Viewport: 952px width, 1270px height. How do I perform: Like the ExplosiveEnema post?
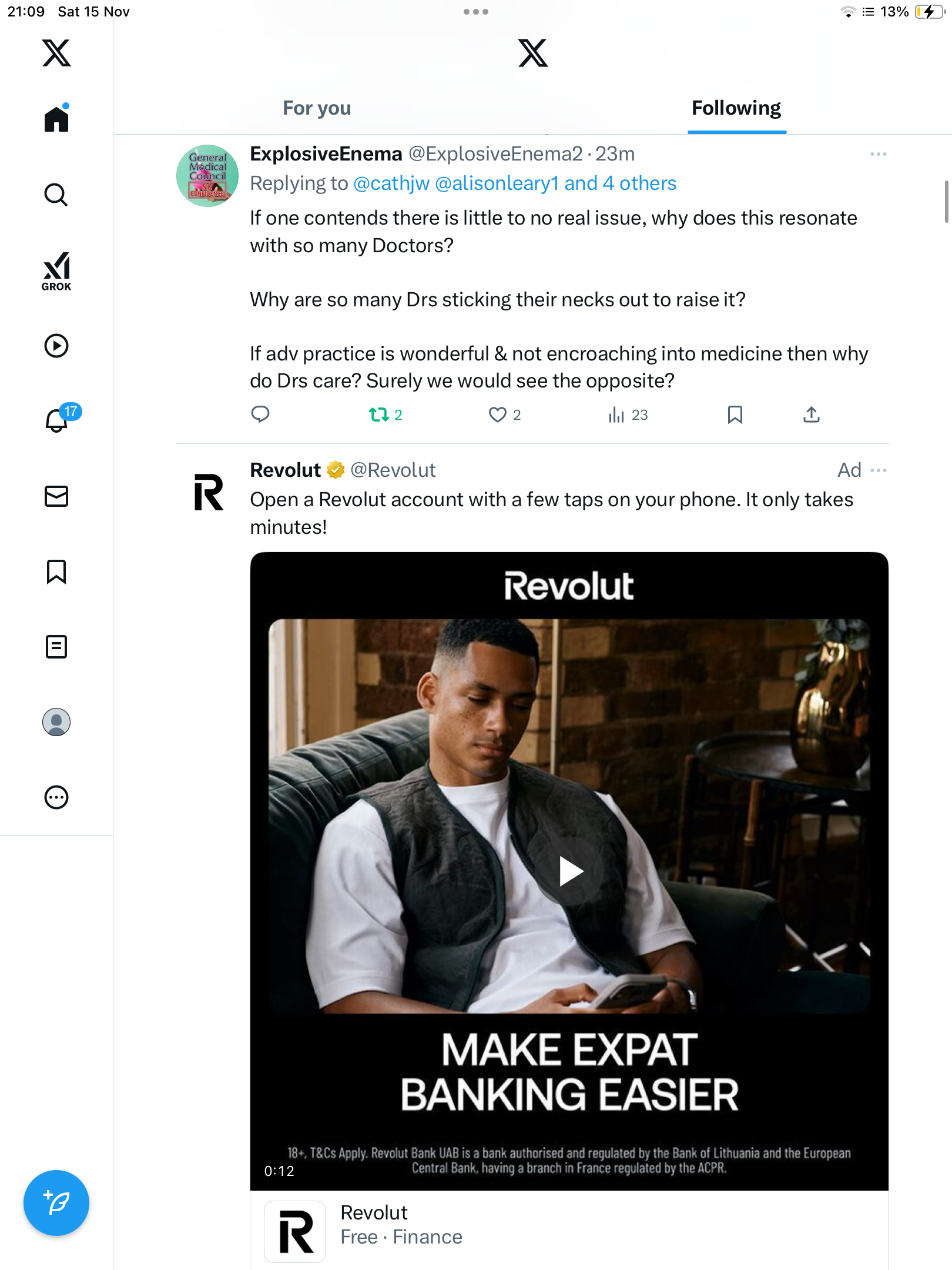click(498, 415)
